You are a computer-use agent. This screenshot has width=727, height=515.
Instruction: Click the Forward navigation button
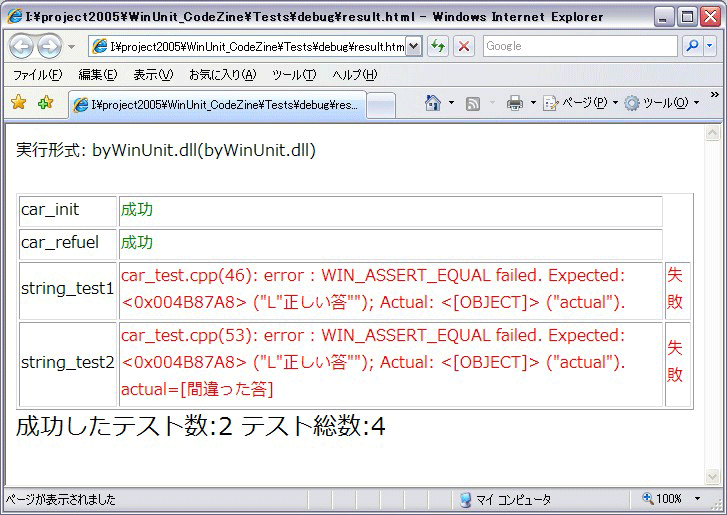(50, 46)
